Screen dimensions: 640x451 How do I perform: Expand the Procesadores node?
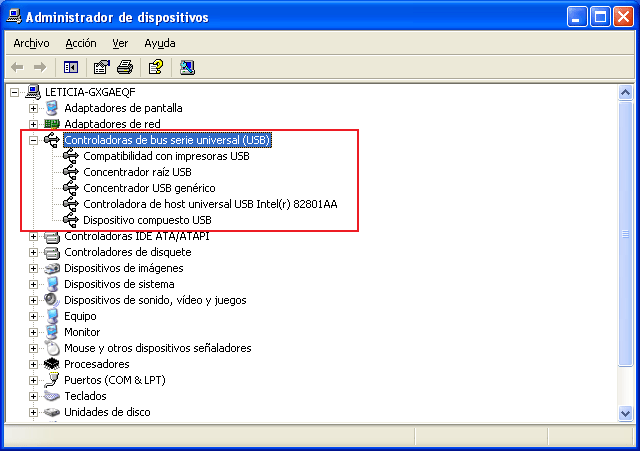tap(33, 364)
